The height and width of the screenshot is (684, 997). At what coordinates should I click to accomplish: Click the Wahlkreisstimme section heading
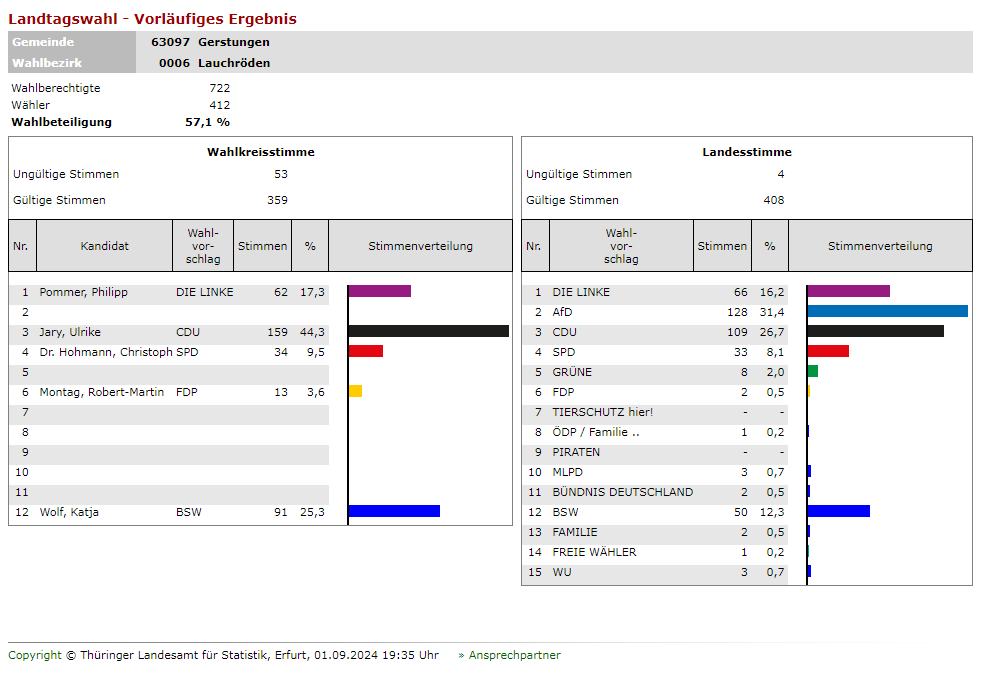pyautogui.click(x=261, y=152)
